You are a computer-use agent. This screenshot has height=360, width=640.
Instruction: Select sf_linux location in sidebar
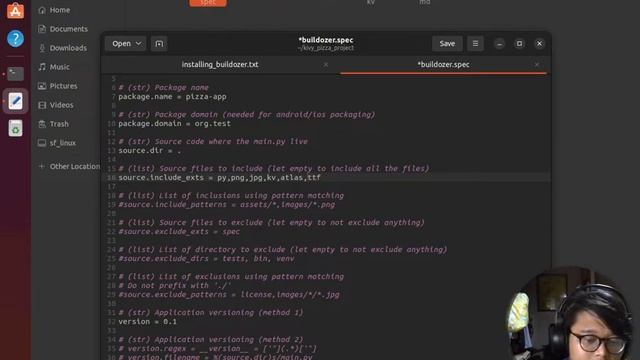[62, 143]
